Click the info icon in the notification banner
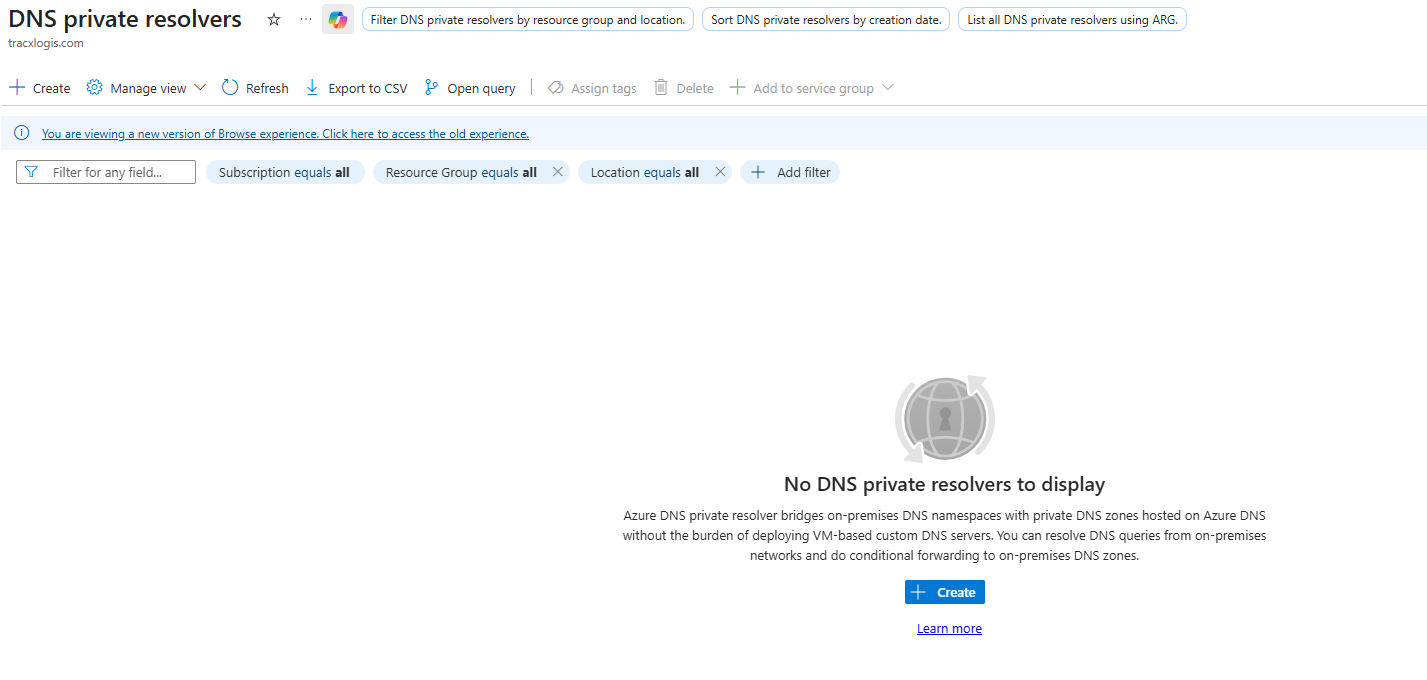 pos(22,133)
